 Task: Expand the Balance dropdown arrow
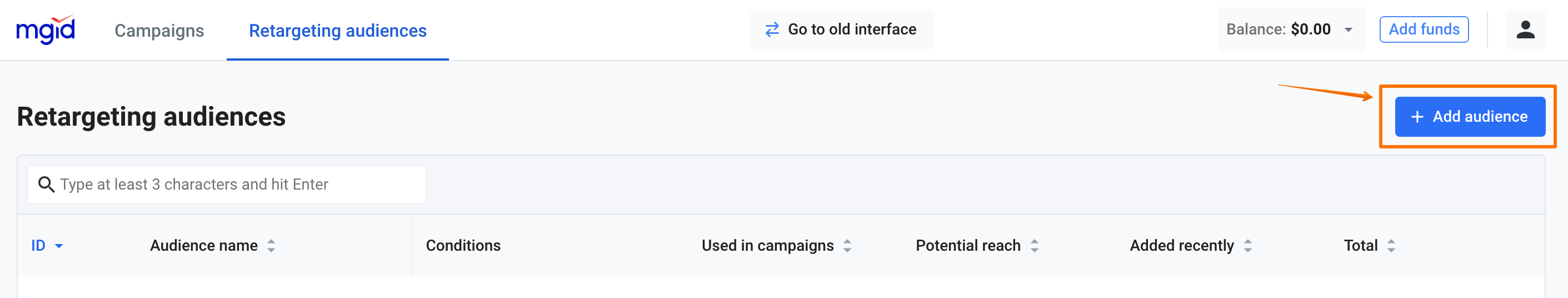point(1349,30)
